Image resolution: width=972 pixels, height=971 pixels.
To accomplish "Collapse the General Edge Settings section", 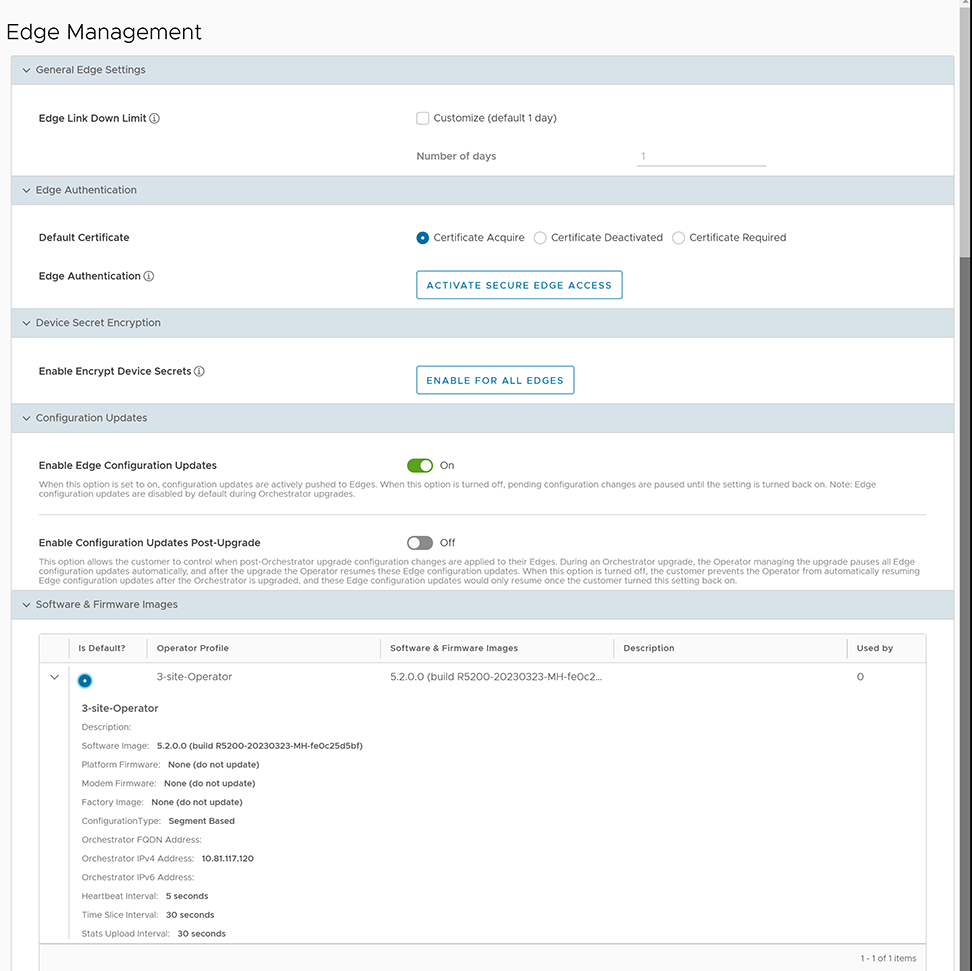I will tap(26, 69).
